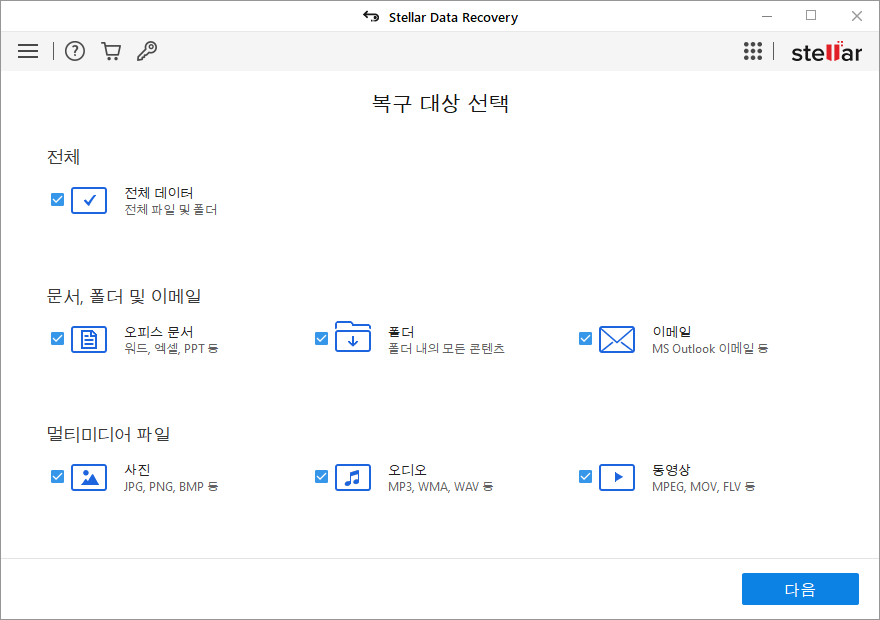Click the 사진 picture icon
This screenshot has height=620, width=880.
[89, 477]
